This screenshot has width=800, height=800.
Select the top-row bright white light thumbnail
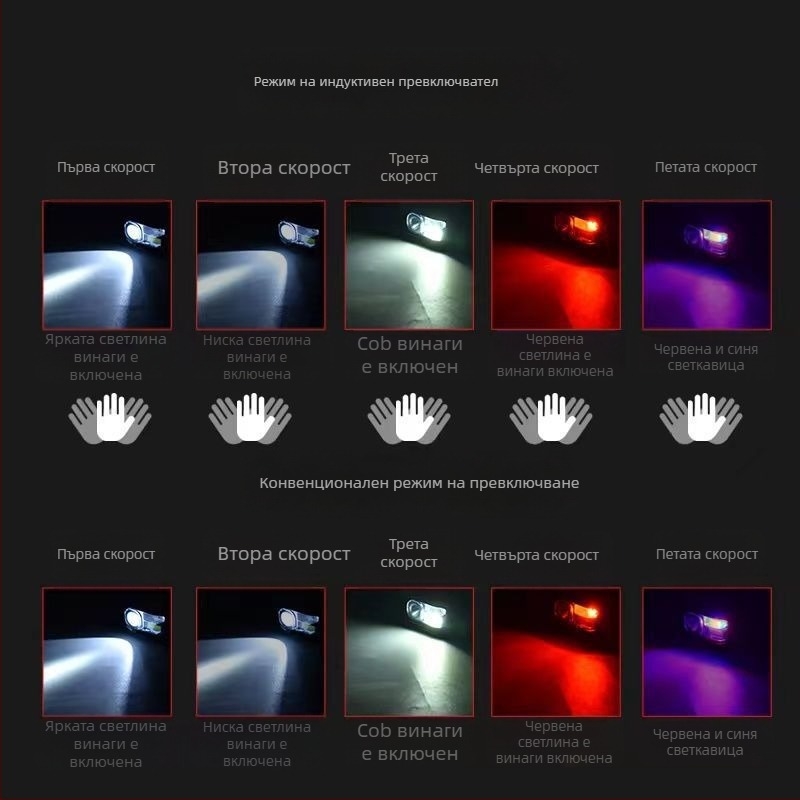click(x=107, y=265)
